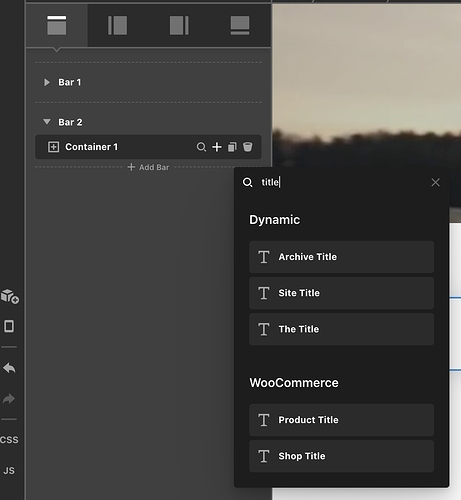Select the bottom footer layout tab
The image size is (461, 500).
[240, 25]
